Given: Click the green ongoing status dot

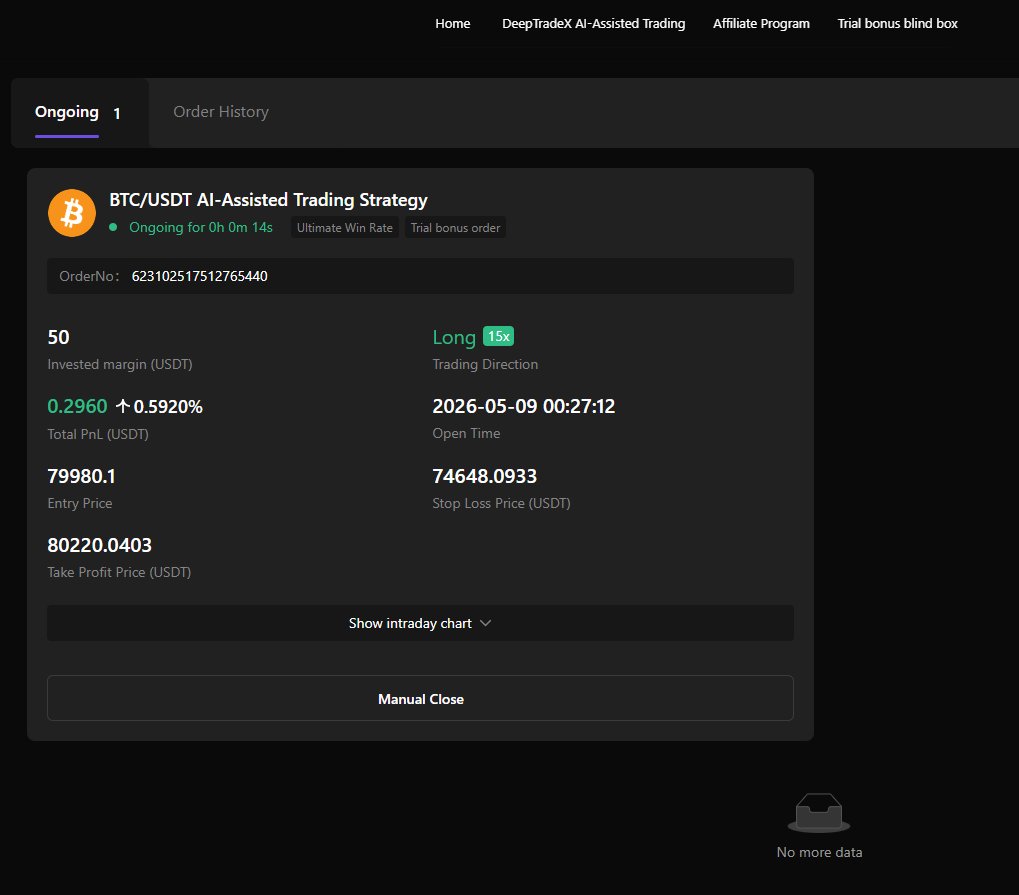Looking at the screenshot, I should click(113, 227).
